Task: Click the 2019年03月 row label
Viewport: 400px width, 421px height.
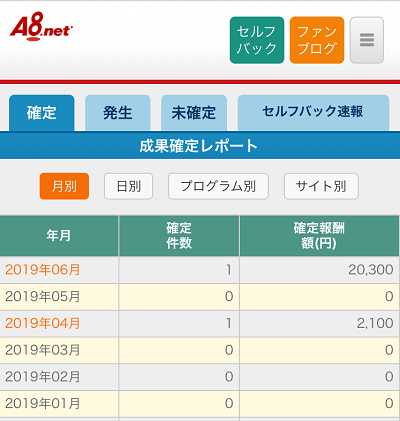Action: [x=43, y=350]
